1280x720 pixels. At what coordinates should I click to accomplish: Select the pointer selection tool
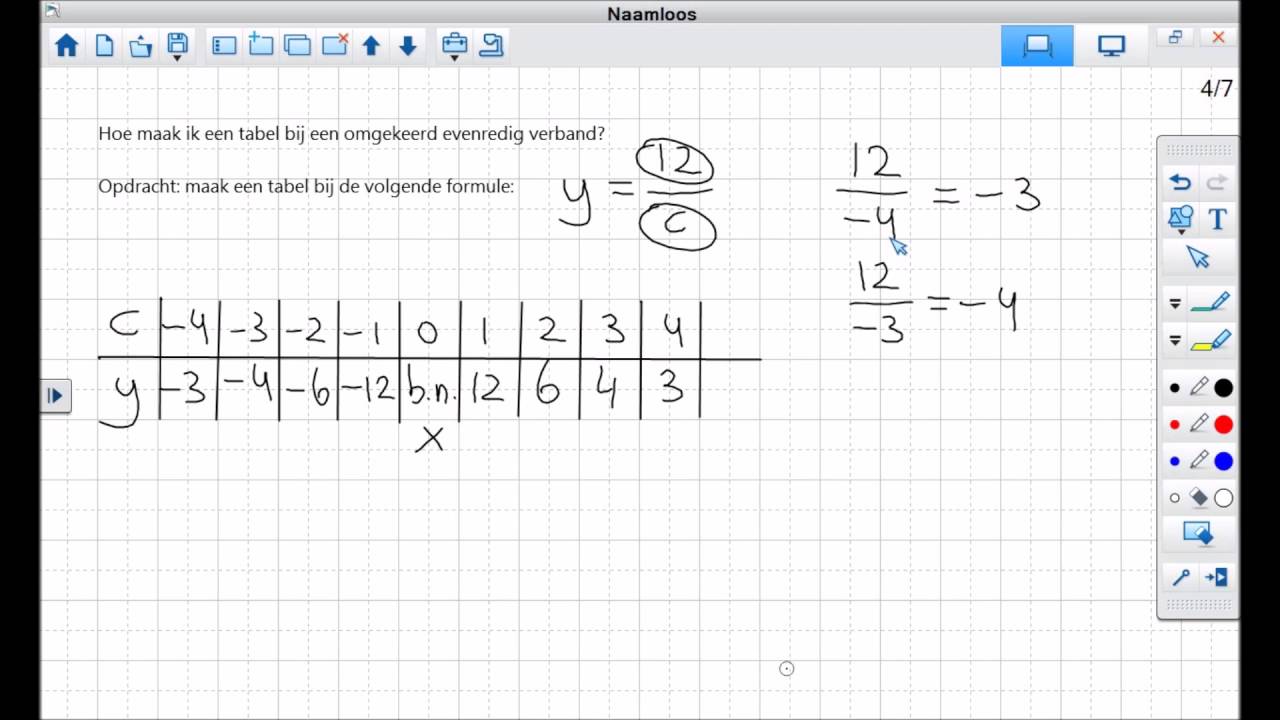(x=1198, y=258)
